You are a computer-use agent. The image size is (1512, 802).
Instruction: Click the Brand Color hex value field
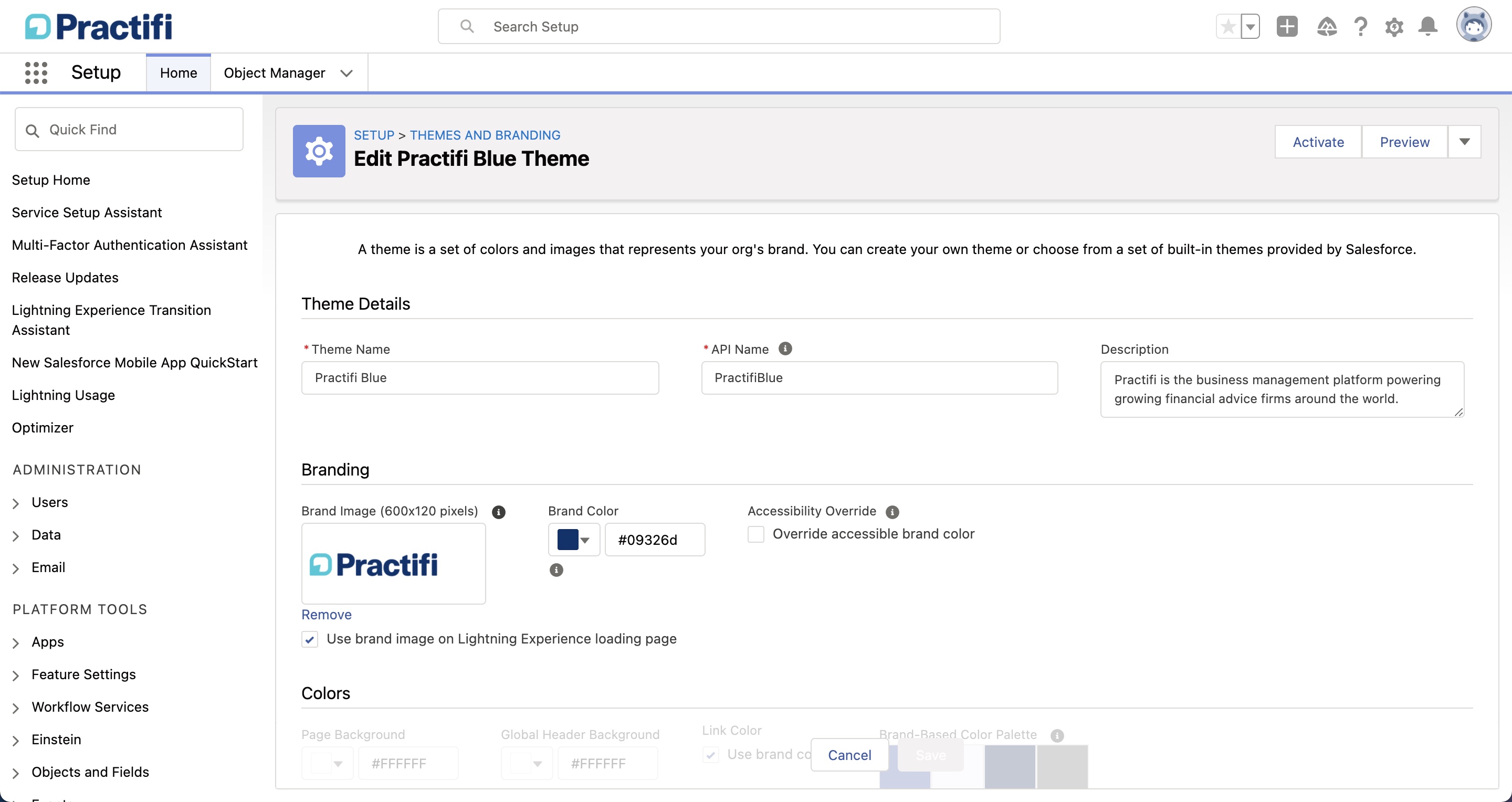[655, 540]
